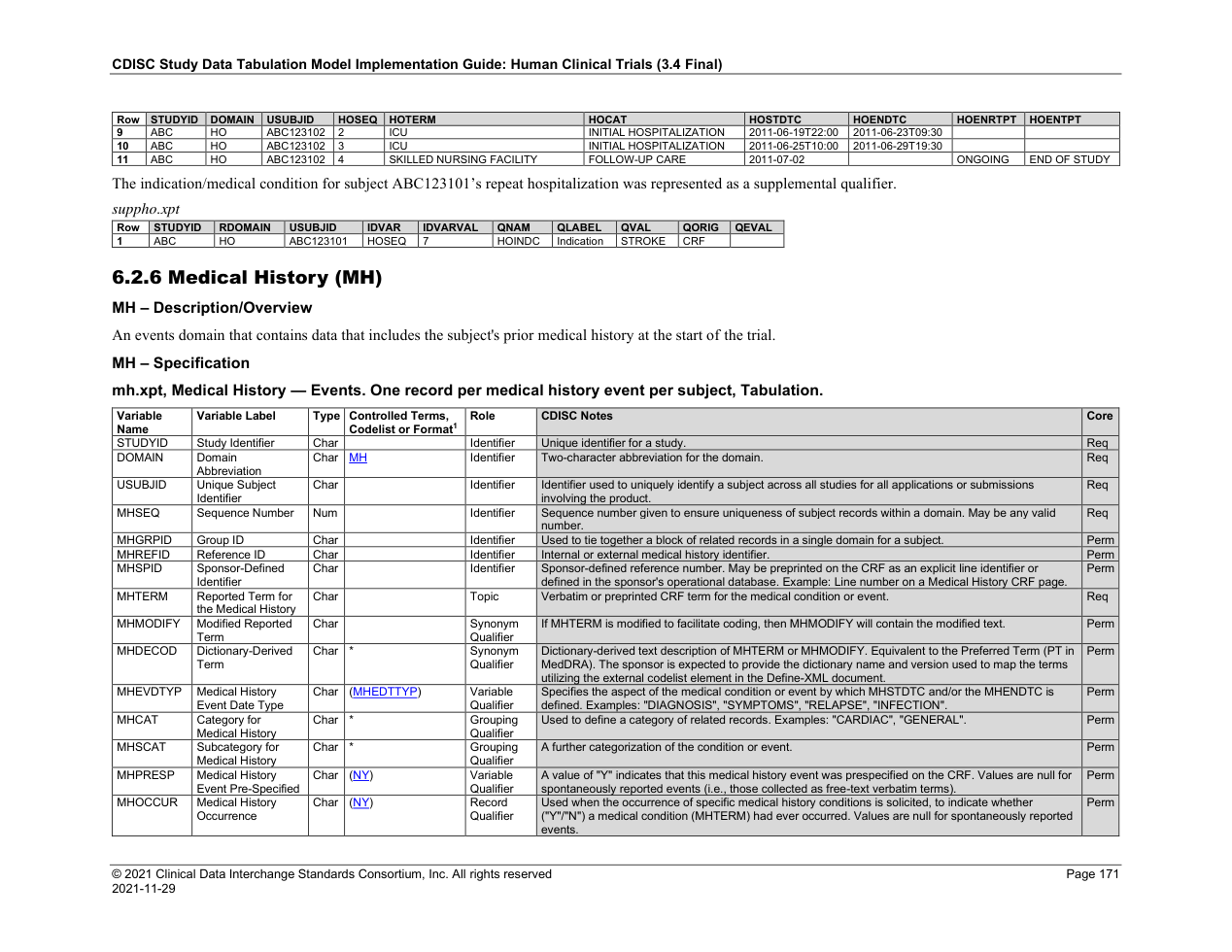
Task: Click the document title header line
Action: coord(417,65)
